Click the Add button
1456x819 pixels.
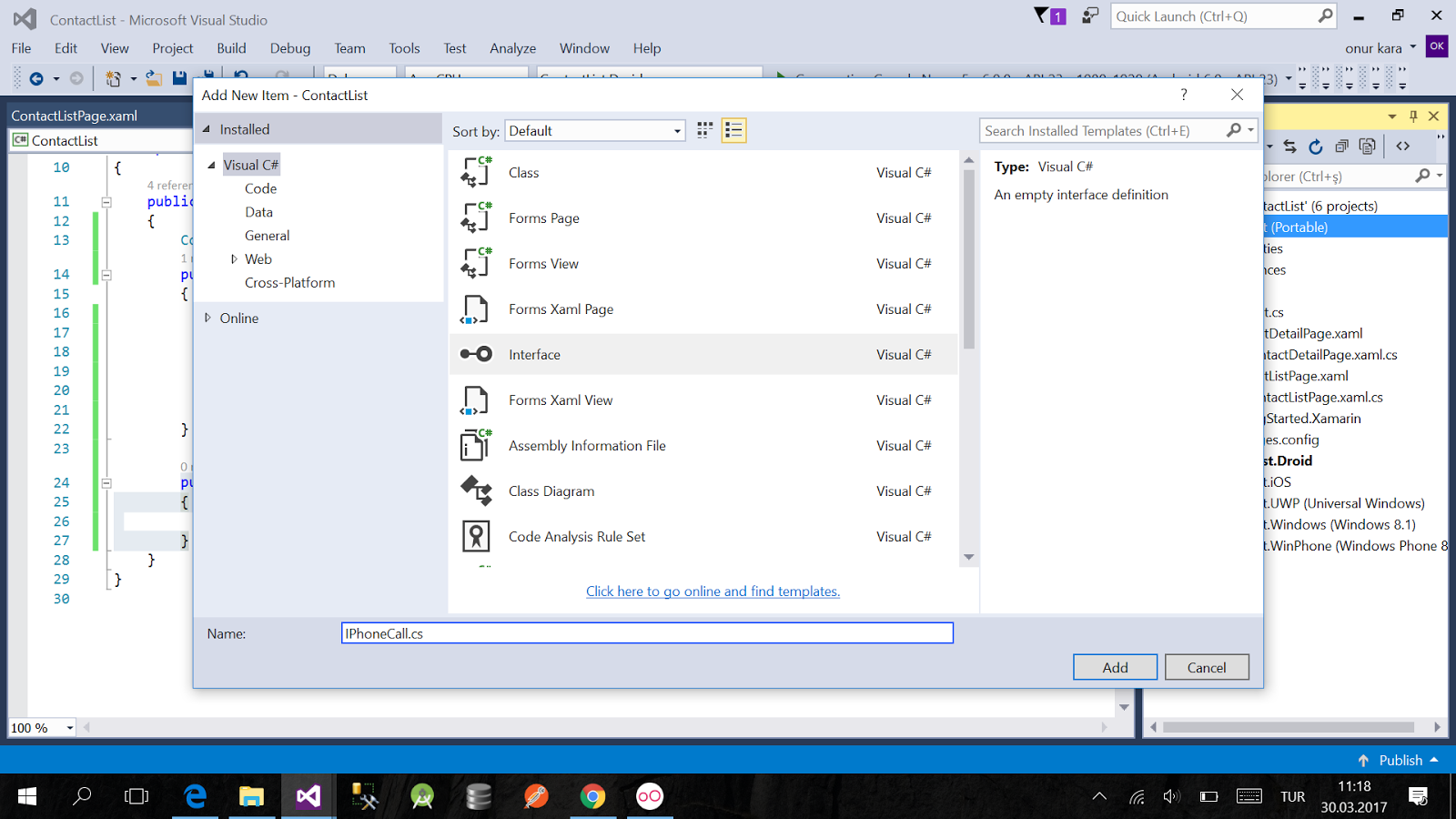tap(1115, 666)
